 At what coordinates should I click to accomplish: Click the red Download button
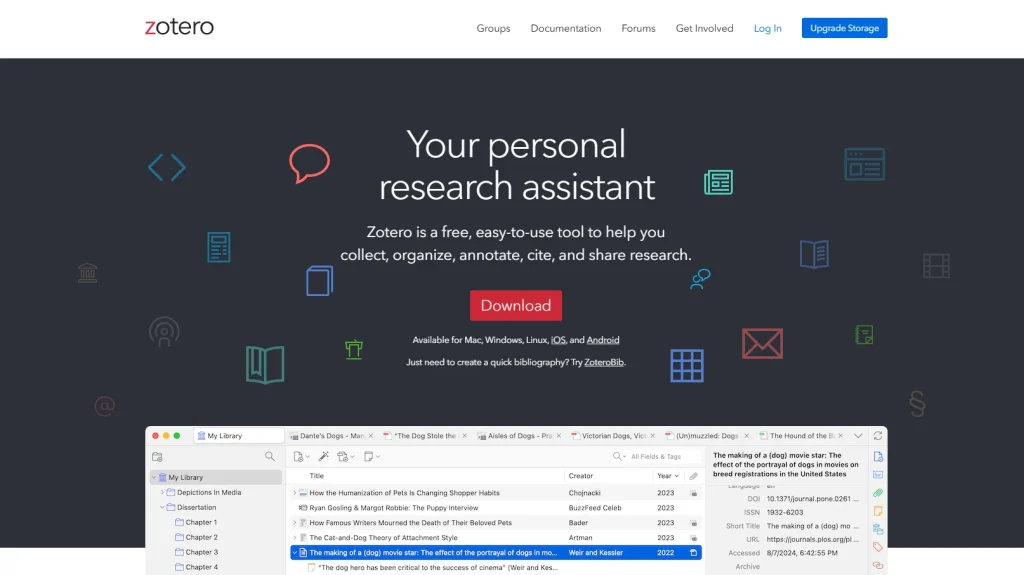point(516,305)
